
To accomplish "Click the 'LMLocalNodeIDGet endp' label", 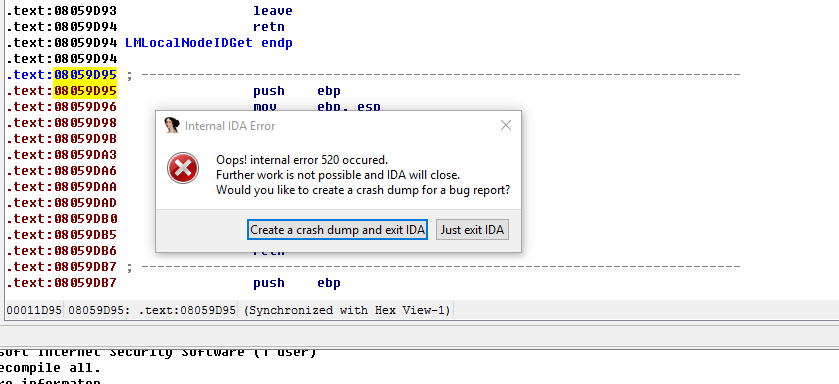I will (209, 43).
